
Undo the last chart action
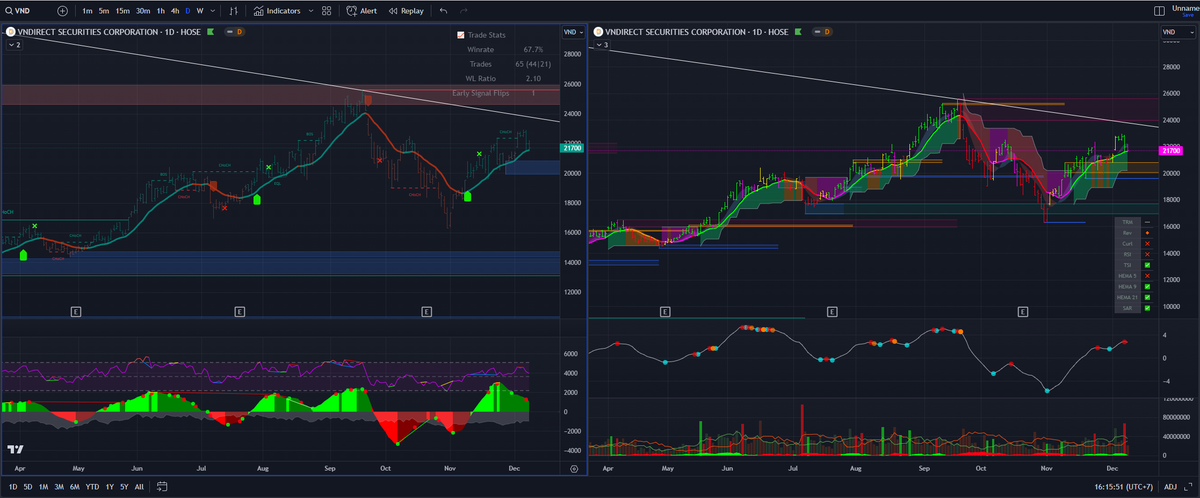pyautogui.click(x=443, y=10)
